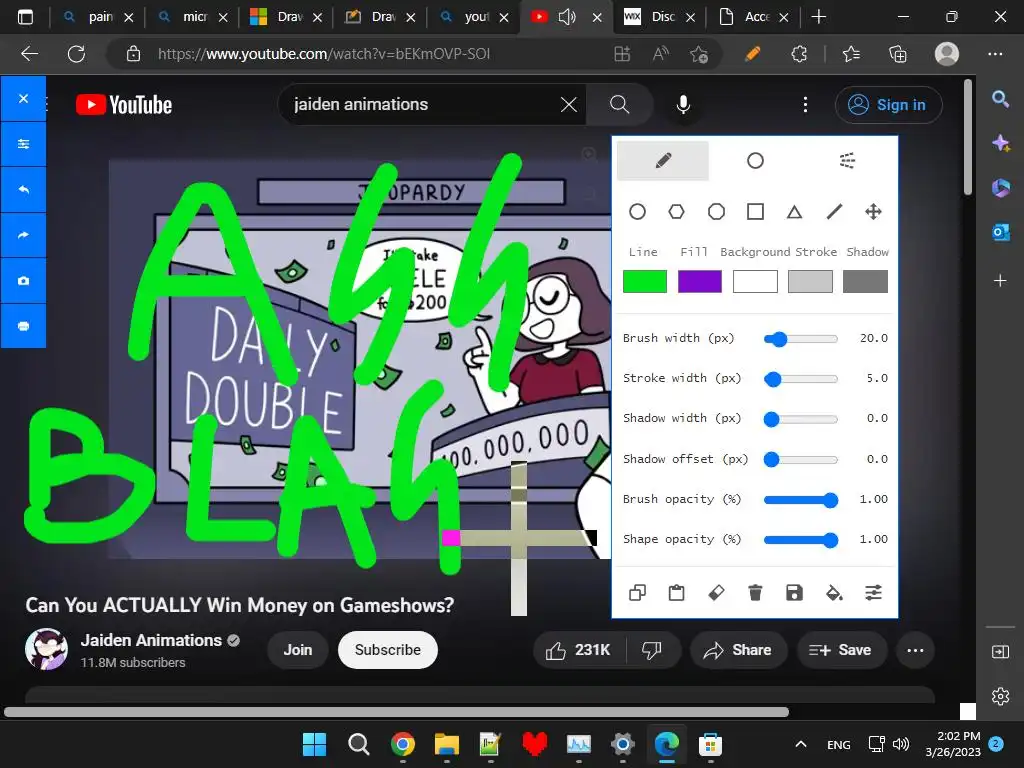Open Edge settings and more menu
The height and width of the screenshot is (768, 1024).
click(x=995, y=54)
